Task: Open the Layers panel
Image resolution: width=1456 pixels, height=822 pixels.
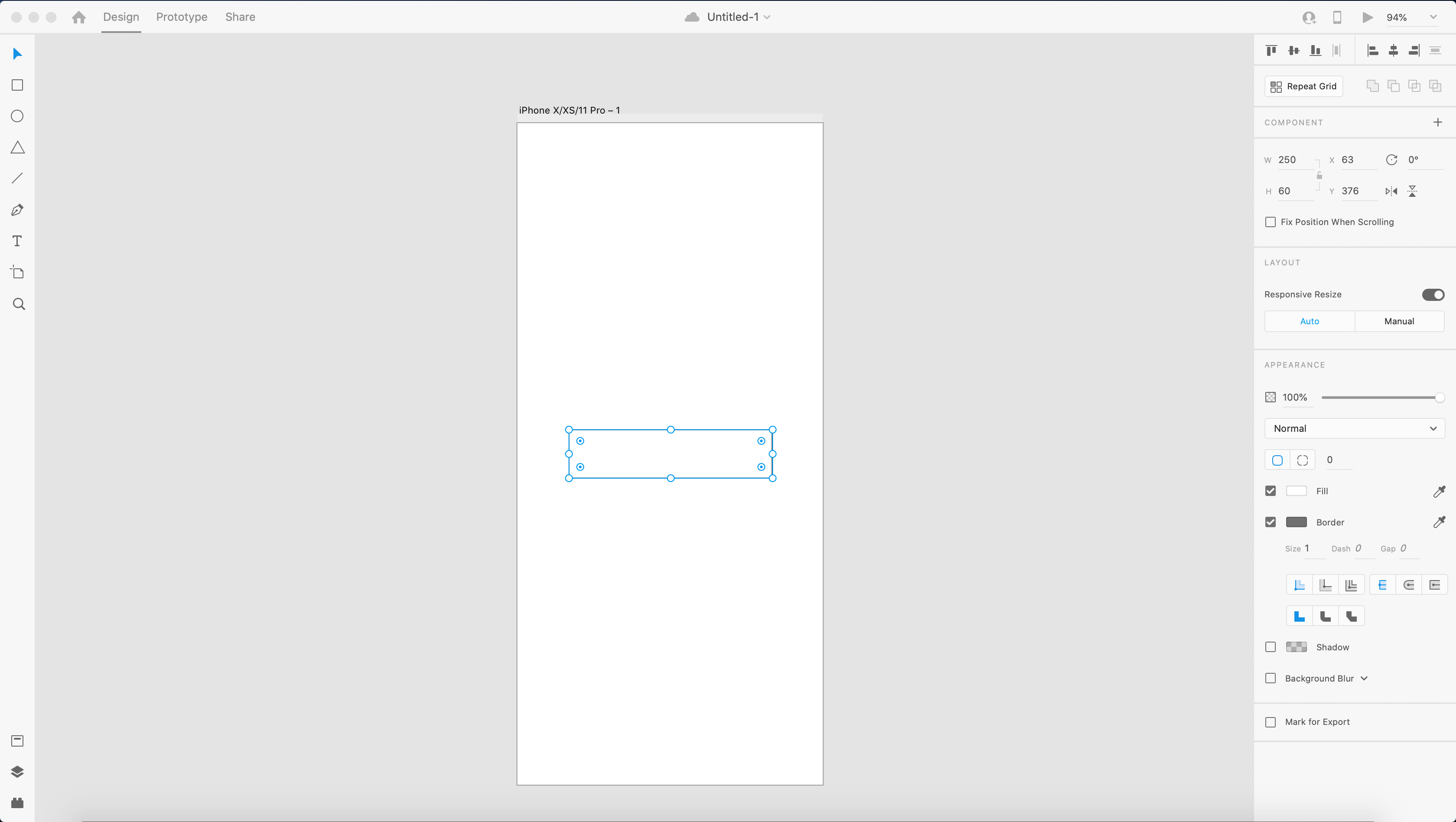Action: [x=17, y=772]
